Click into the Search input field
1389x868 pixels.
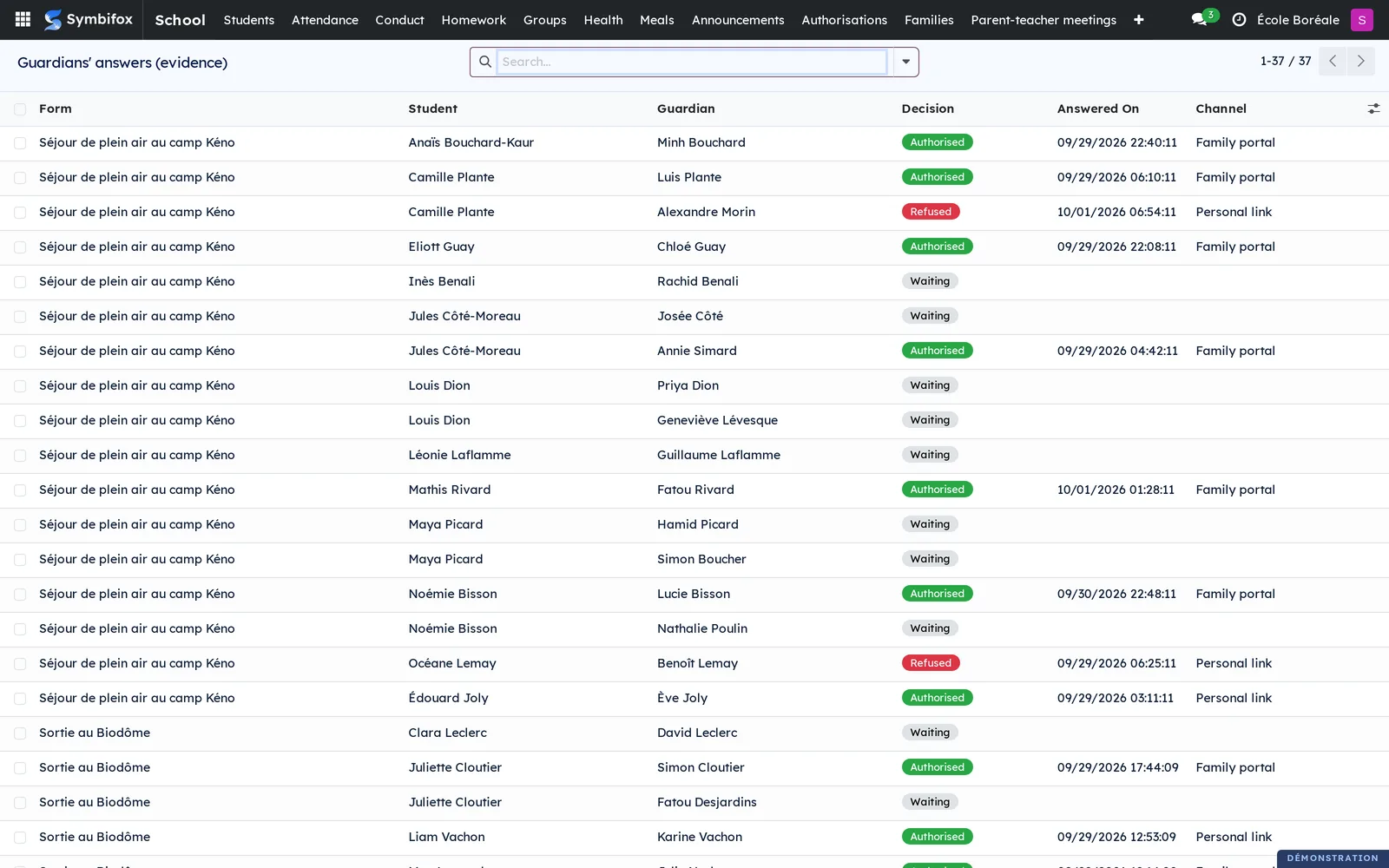pyautogui.click(x=692, y=62)
